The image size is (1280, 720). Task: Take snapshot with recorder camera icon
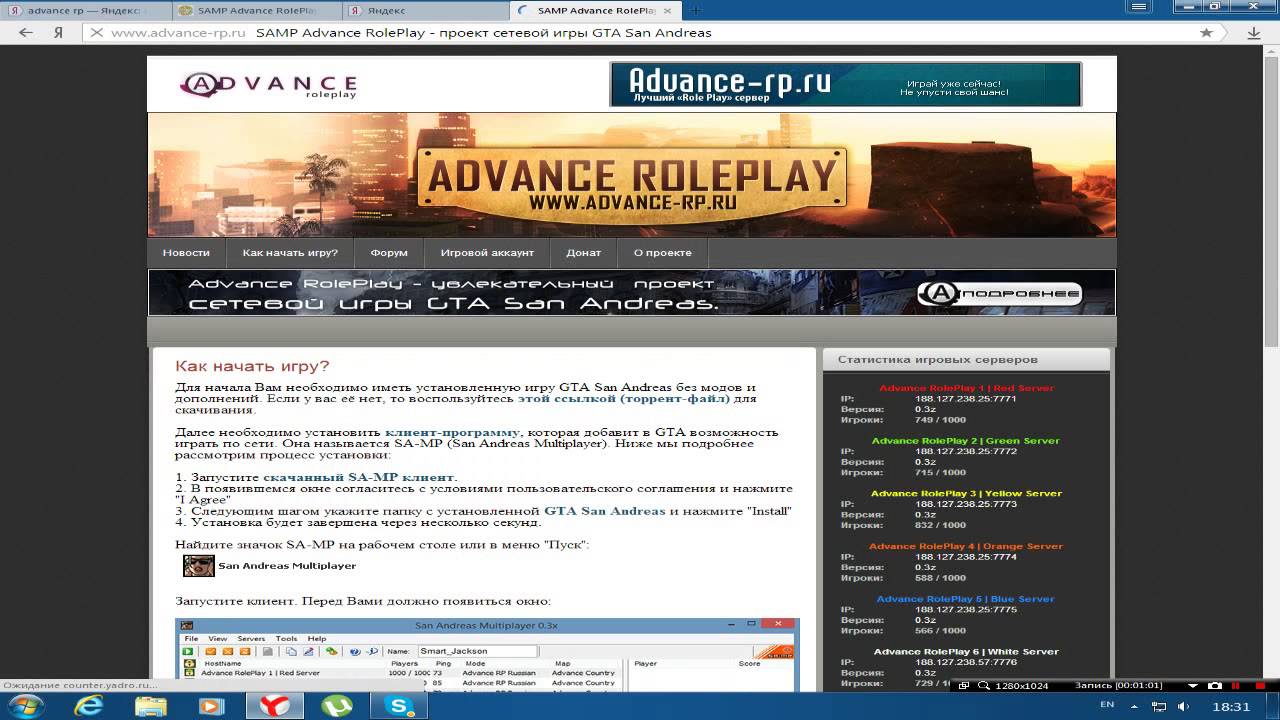pos(1215,686)
